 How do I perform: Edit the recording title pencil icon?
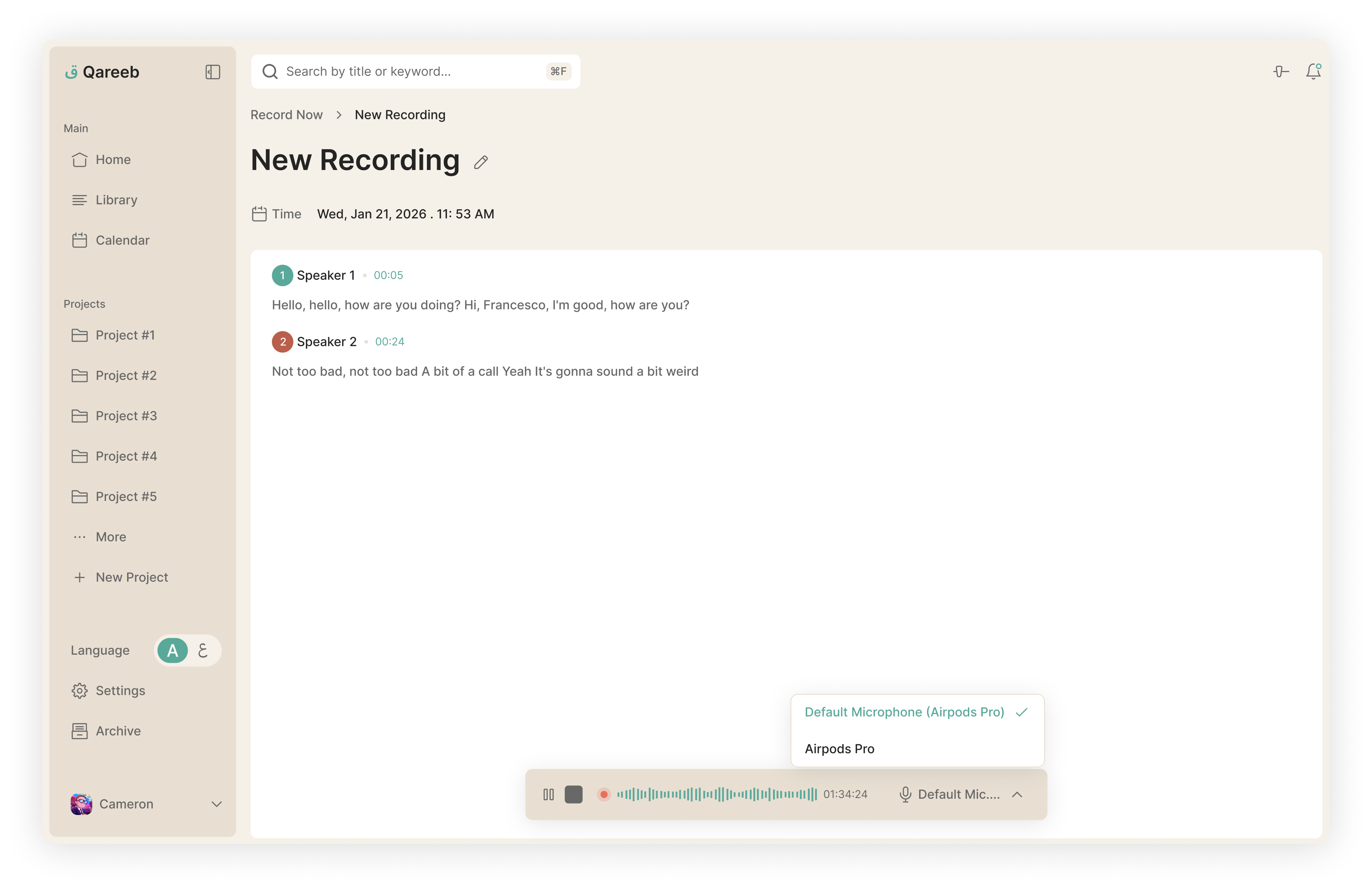click(x=481, y=163)
